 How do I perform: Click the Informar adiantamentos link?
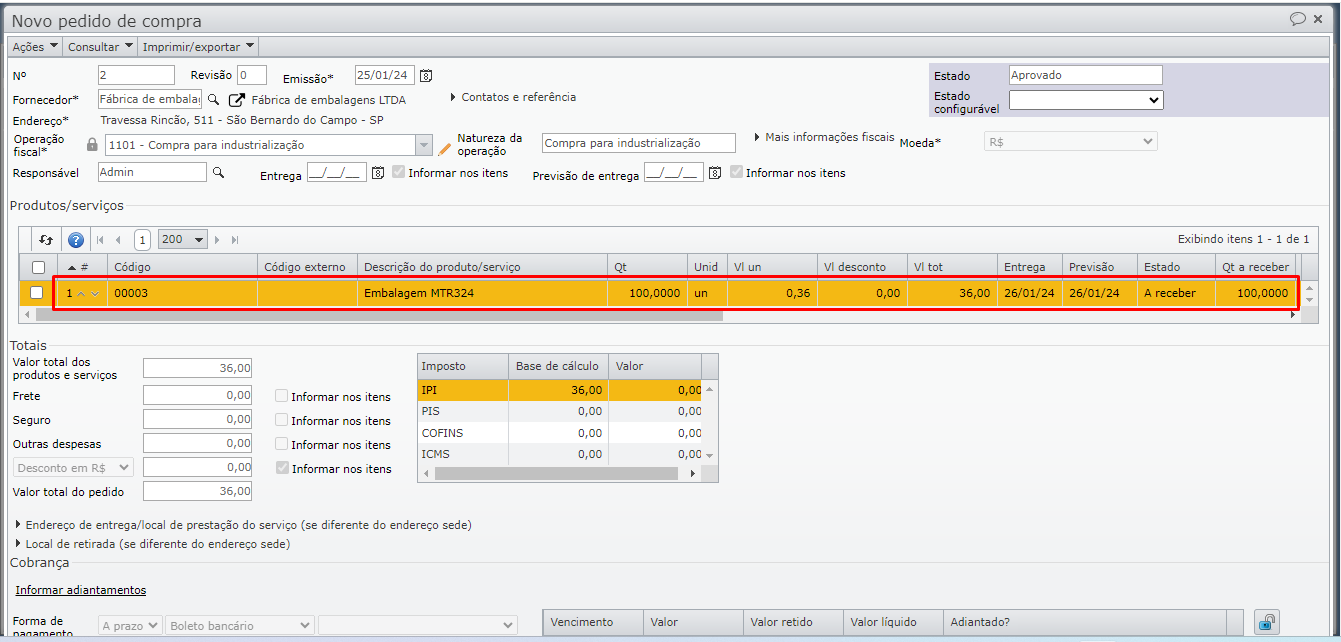point(81,590)
